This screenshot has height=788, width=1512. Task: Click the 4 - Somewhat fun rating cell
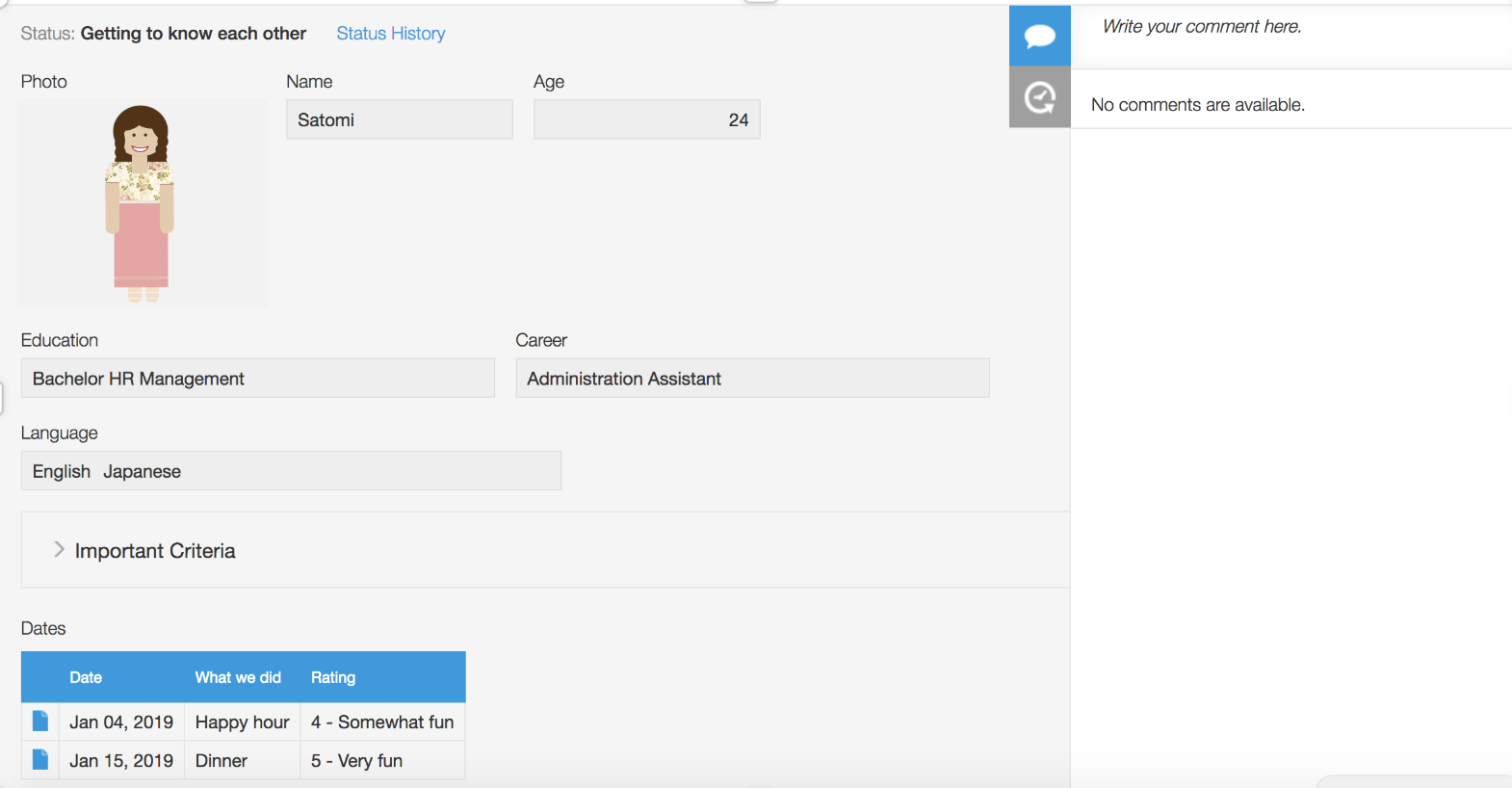click(x=381, y=722)
